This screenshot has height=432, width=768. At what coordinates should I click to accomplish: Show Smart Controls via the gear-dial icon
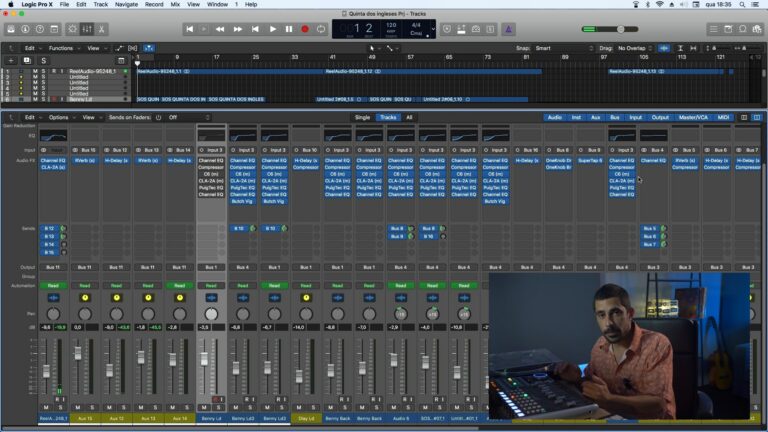72,29
